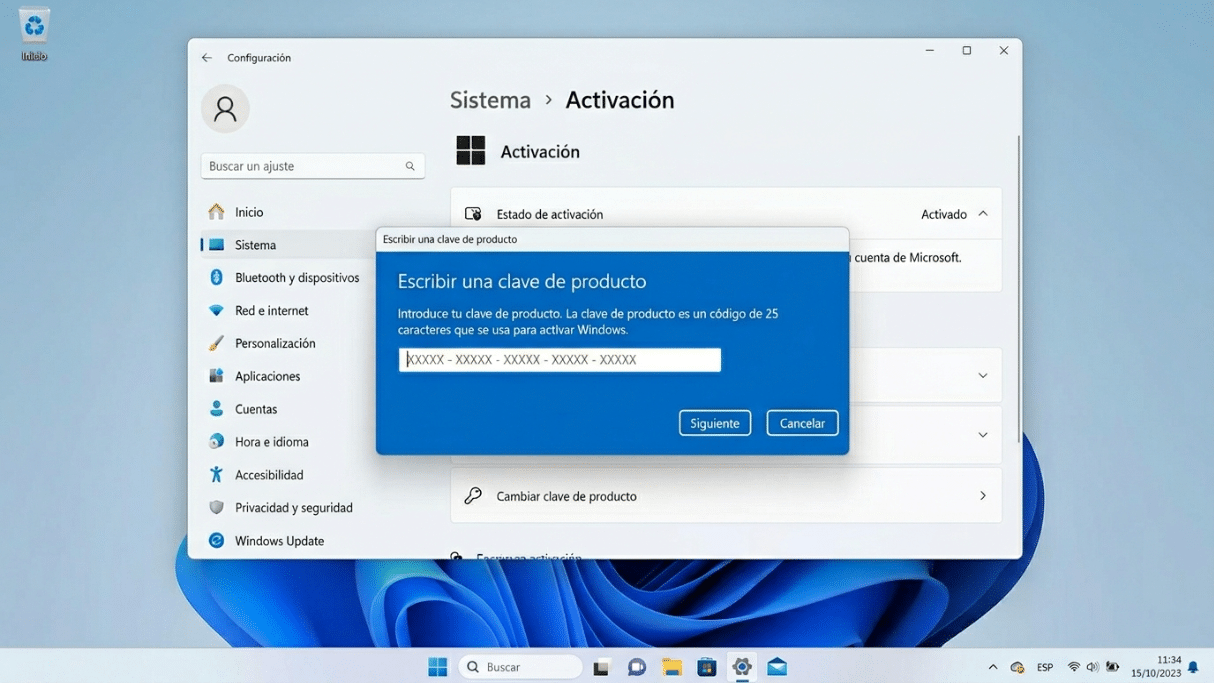Open Settings gear on taskbar
The width and height of the screenshot is (1214, 683).
[x=742, y=667]
